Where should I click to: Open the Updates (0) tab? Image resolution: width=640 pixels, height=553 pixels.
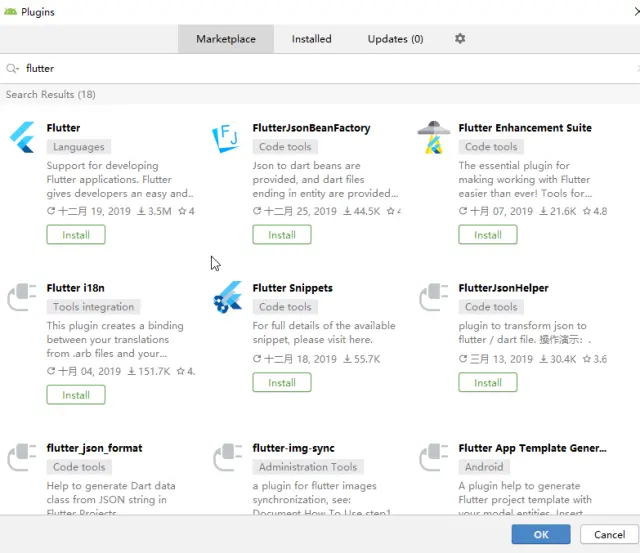click(x=395, y=39)
